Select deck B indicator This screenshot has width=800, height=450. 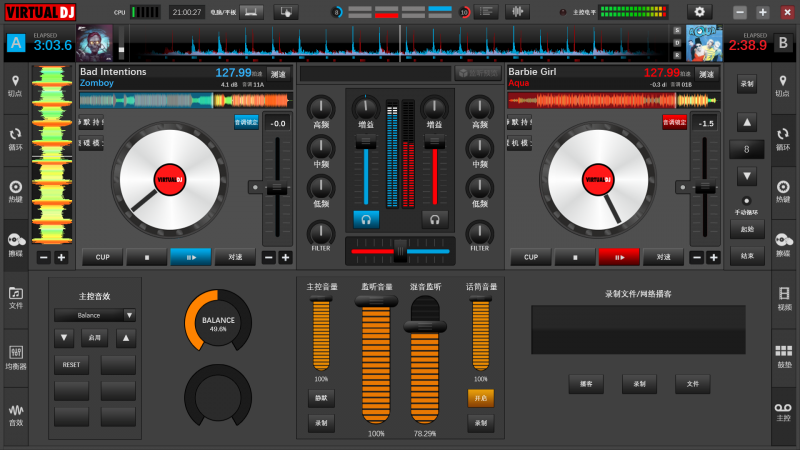783,43
